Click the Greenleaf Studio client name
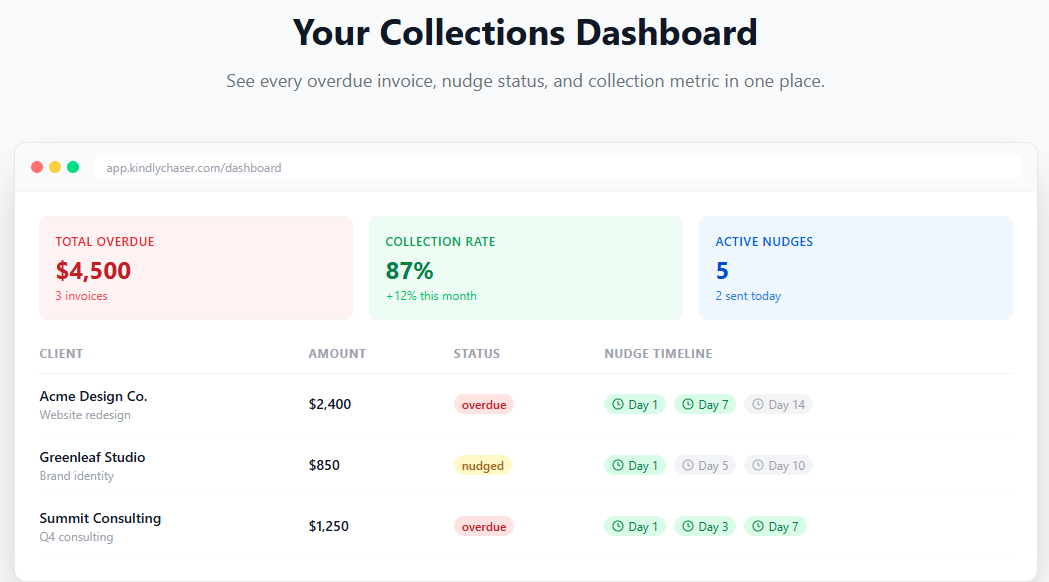 (x=91, y=457)
